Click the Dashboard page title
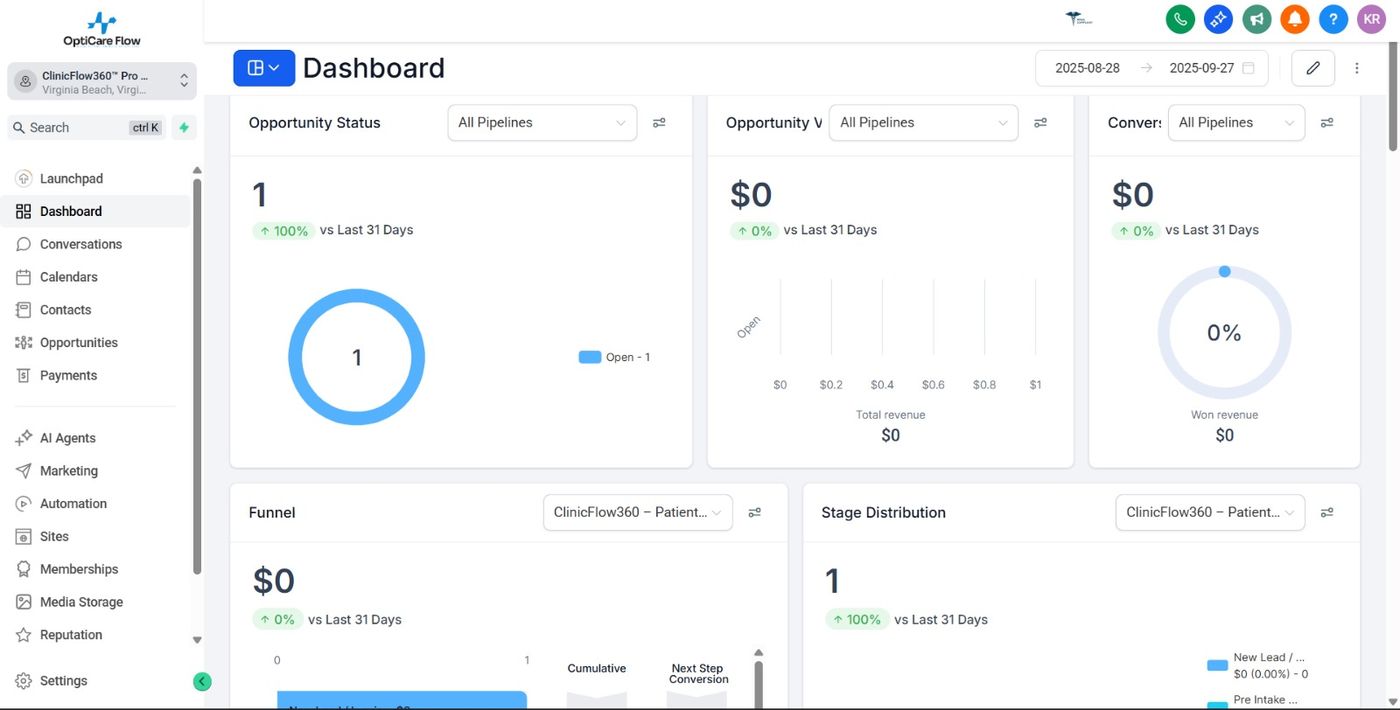The width and height of the screenshot is (1400, 710). pos(374,68)
